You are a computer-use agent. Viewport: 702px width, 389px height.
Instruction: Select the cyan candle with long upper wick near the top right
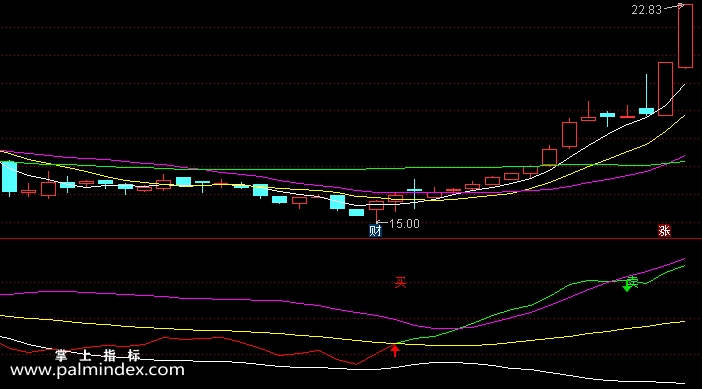coord(646,94)
